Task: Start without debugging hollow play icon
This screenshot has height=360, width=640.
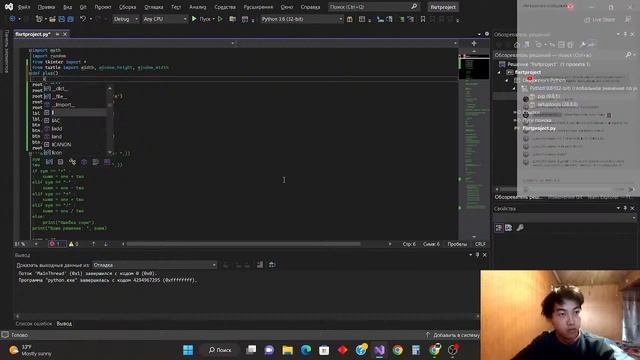Action: pyautogui.click(x=220, y=19)
